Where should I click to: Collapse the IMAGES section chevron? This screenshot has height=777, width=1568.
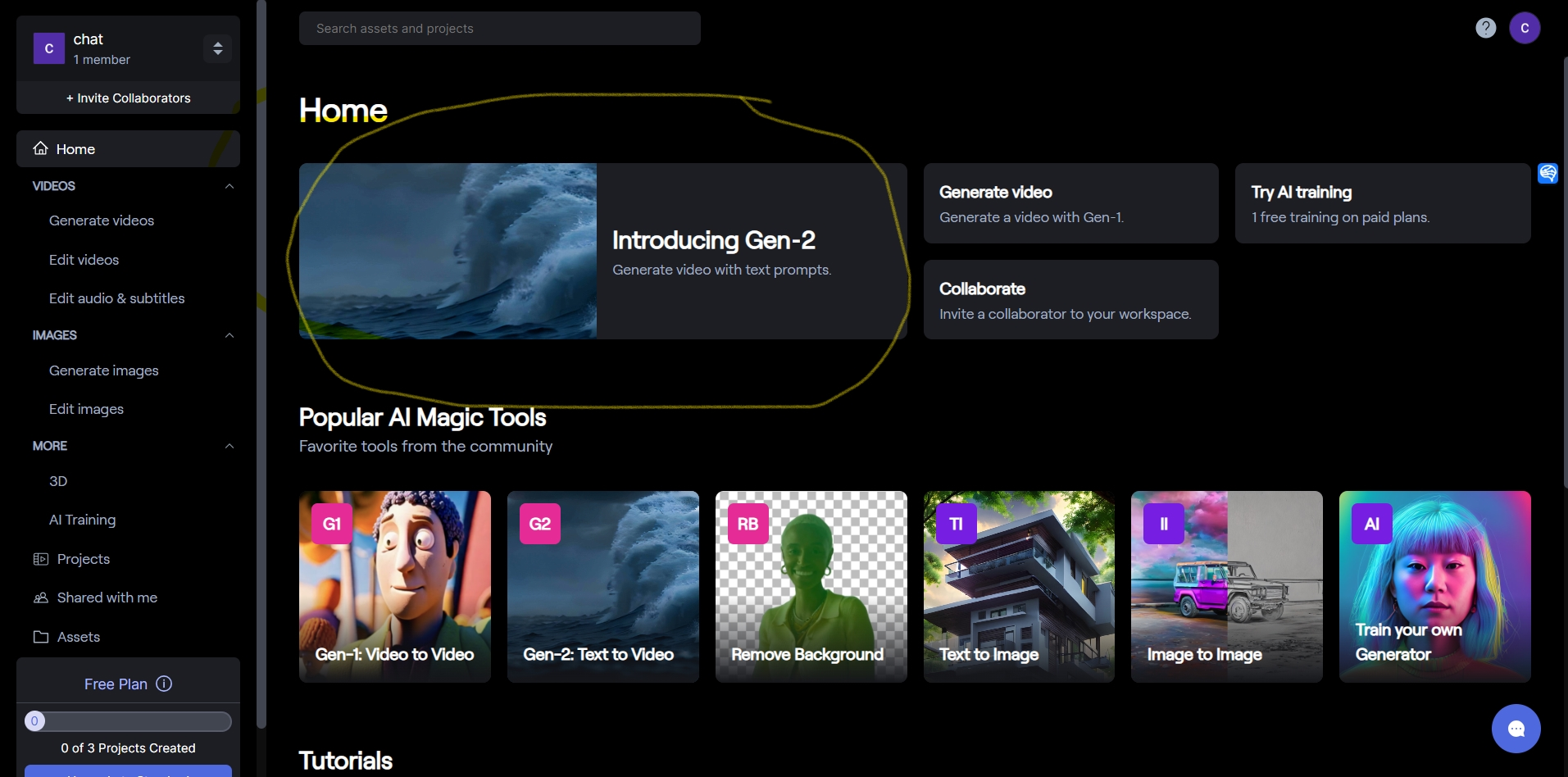(230, 335)
